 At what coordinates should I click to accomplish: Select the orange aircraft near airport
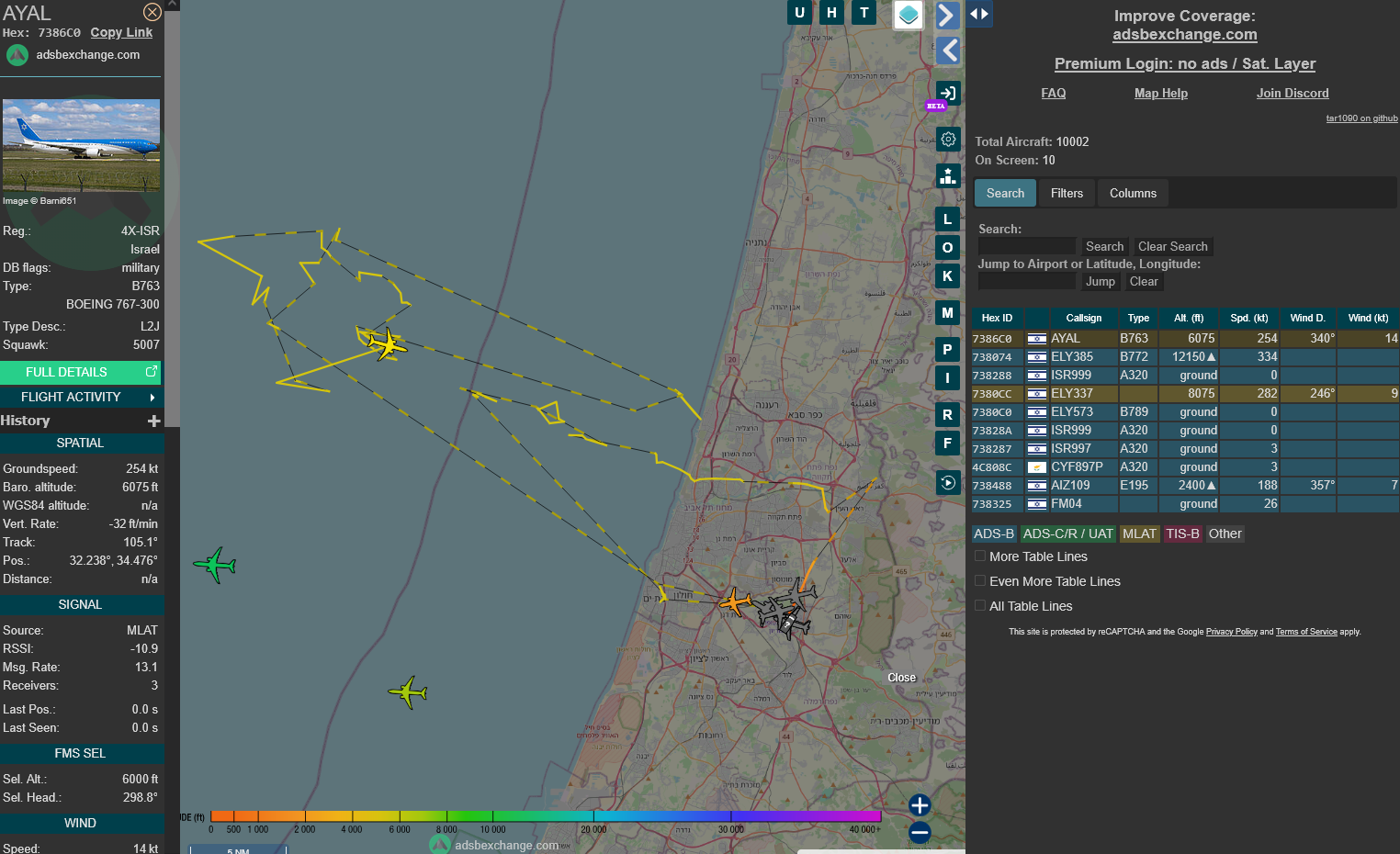coord(736,602)
